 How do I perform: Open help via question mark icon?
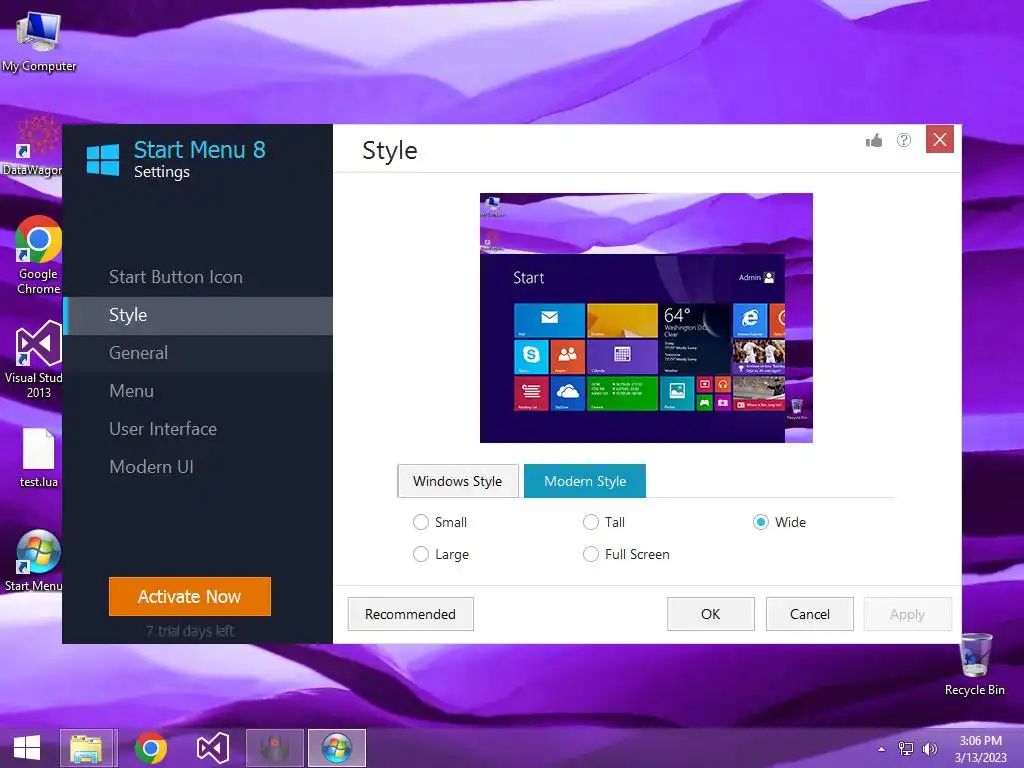[x=904, y=140]
